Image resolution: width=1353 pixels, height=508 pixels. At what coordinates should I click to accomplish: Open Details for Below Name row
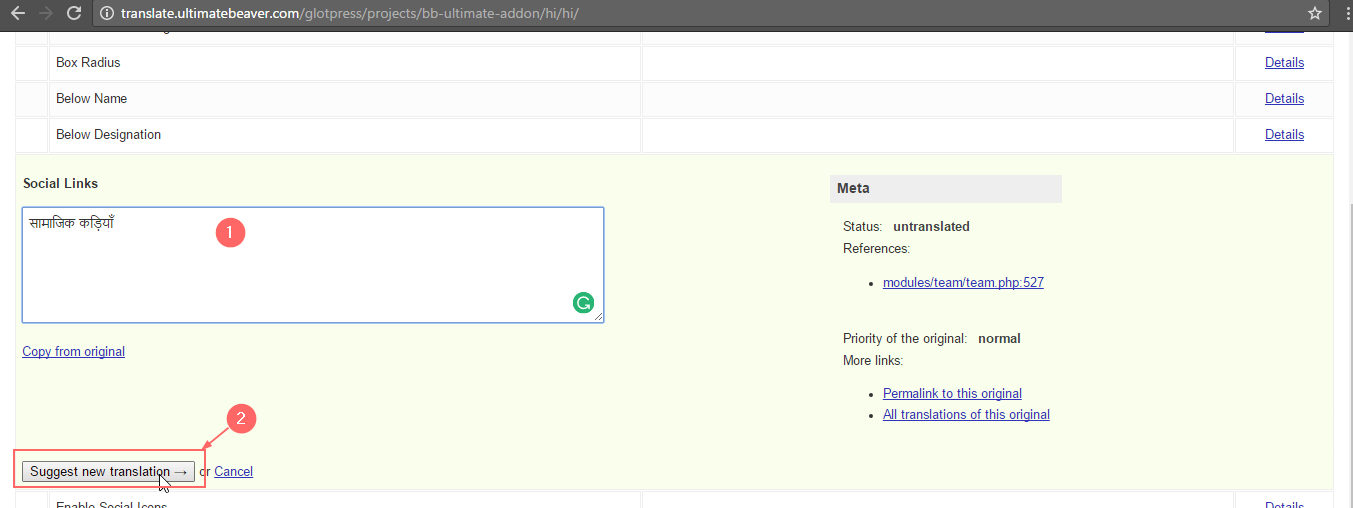tap(1284, 99)
